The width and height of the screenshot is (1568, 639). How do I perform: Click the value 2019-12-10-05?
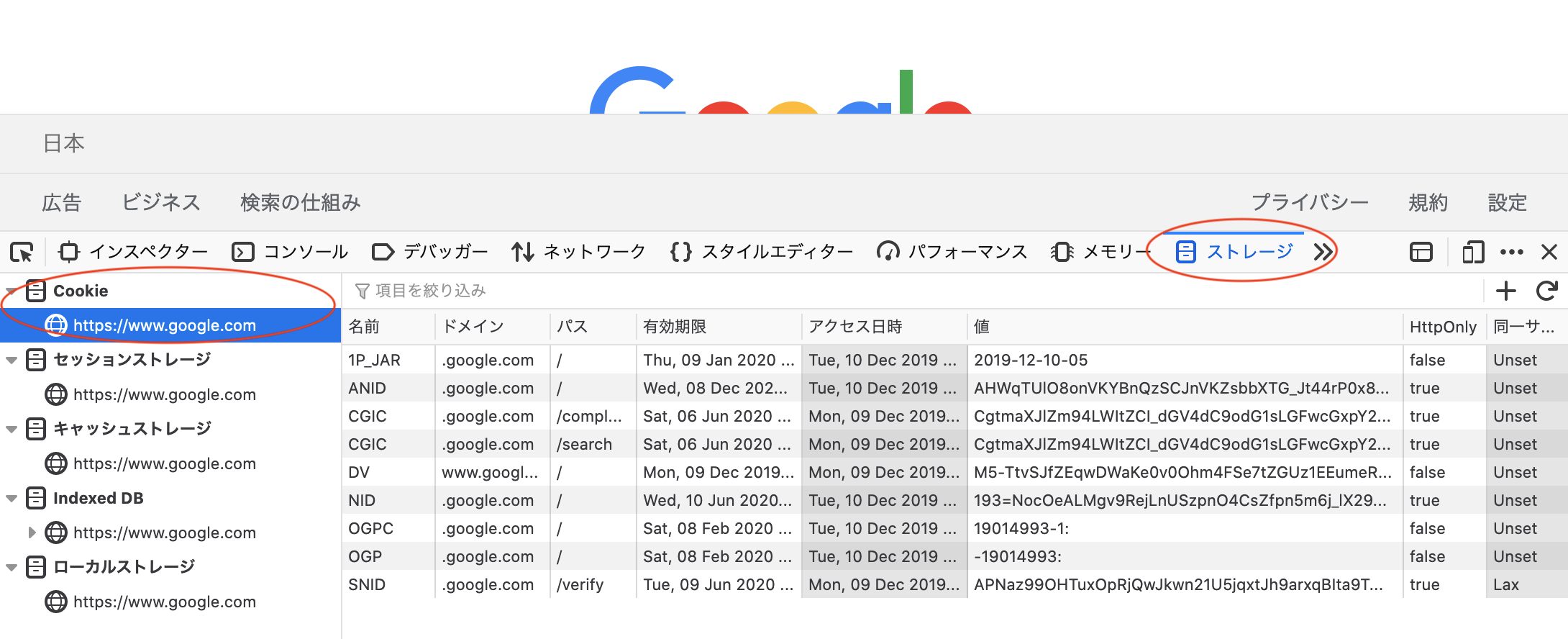coord(1031,360)
